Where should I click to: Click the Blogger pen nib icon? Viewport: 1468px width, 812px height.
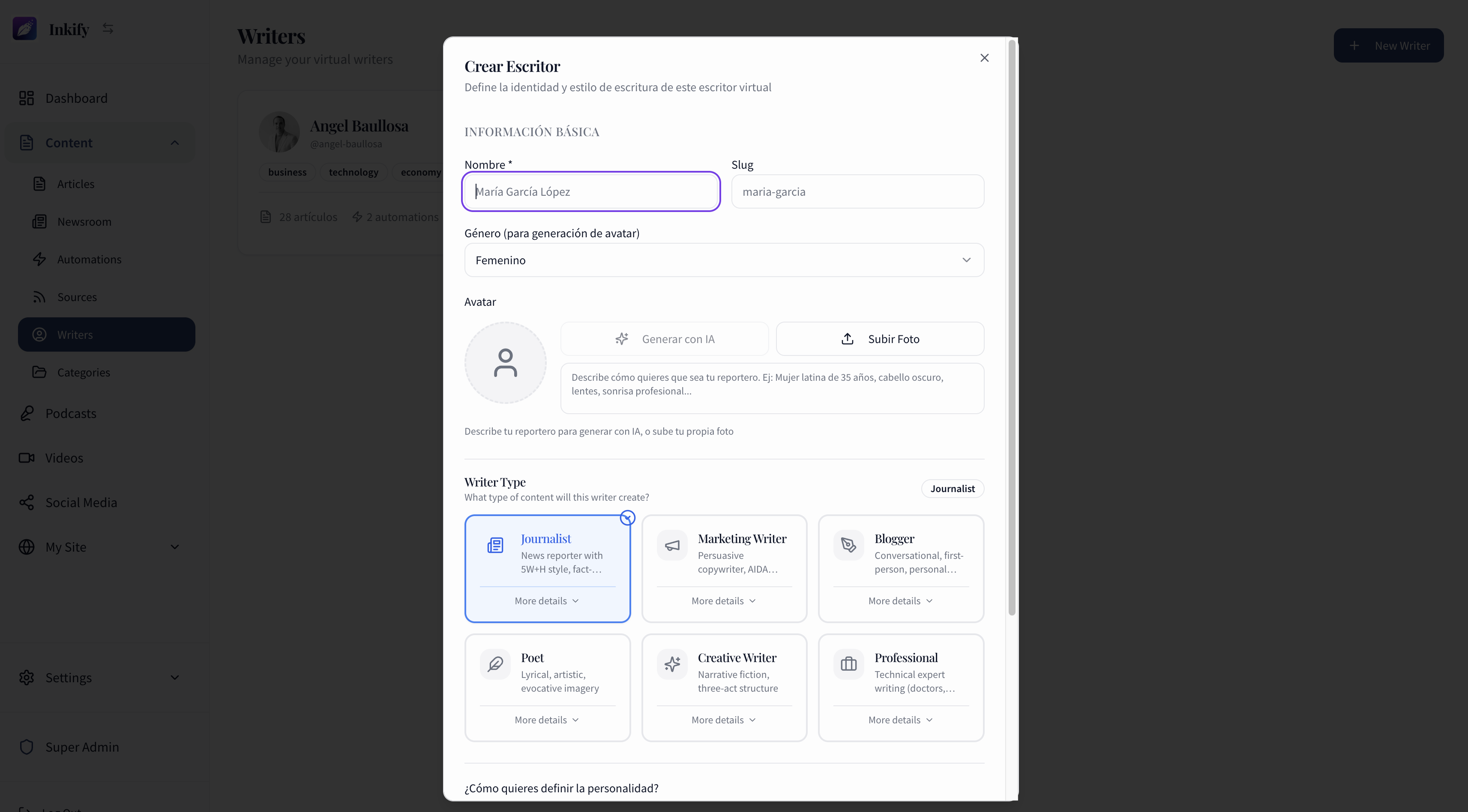click(848, 546)
